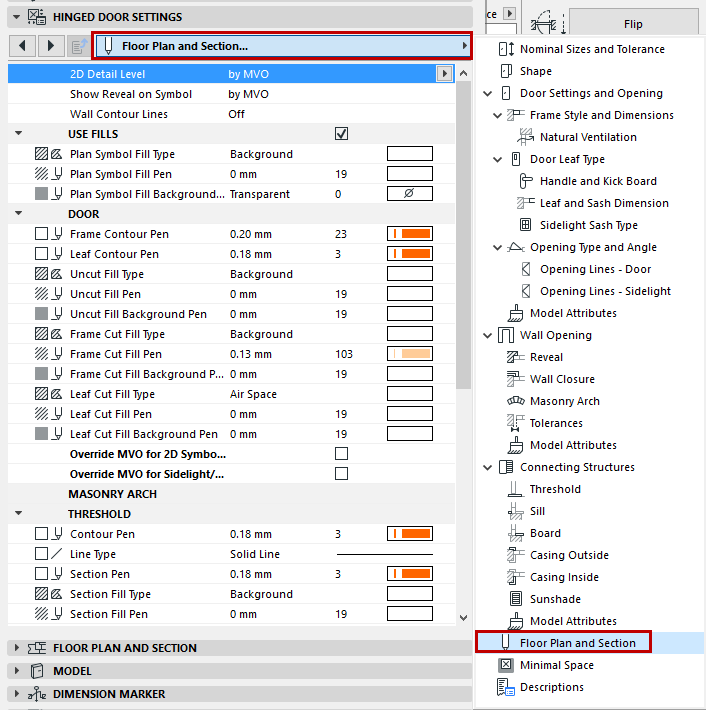
Task: Collapse the Door Leaf Type node
Action: pyautogui.click(x=498, y=159)
